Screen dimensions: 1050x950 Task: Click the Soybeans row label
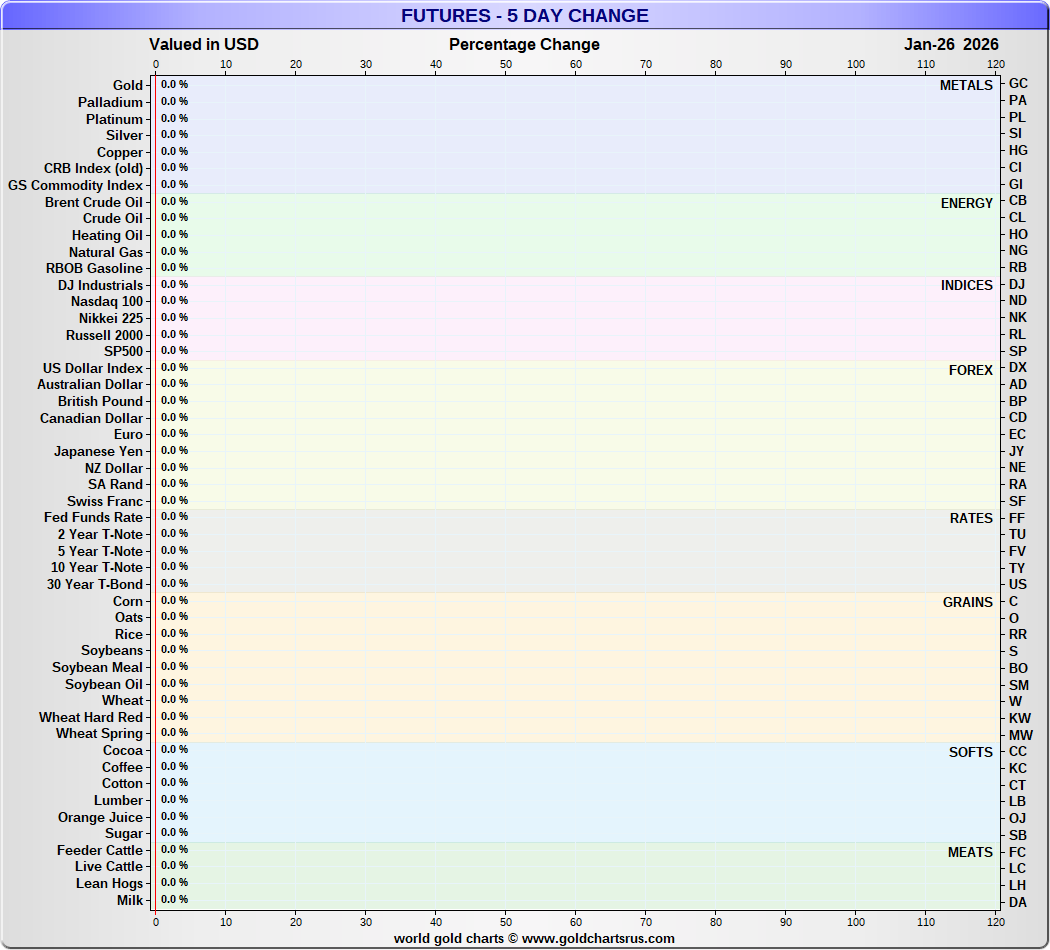click(x=112, y=651)
